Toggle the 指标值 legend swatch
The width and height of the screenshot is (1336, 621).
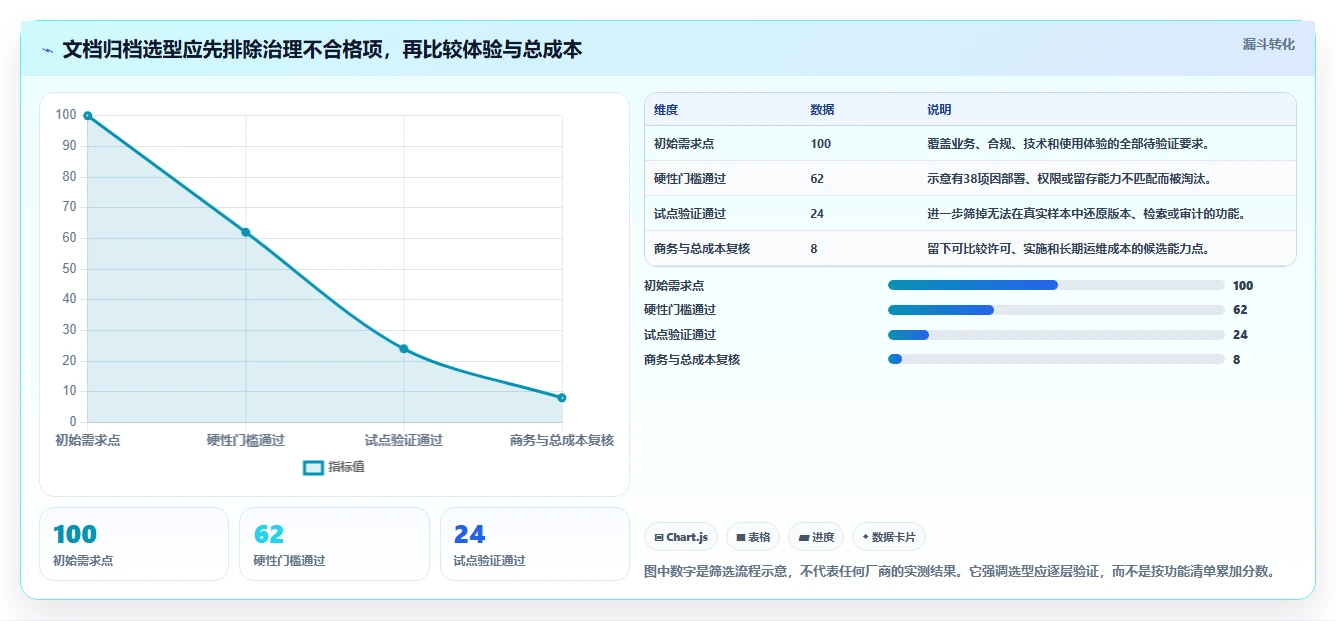313,467
